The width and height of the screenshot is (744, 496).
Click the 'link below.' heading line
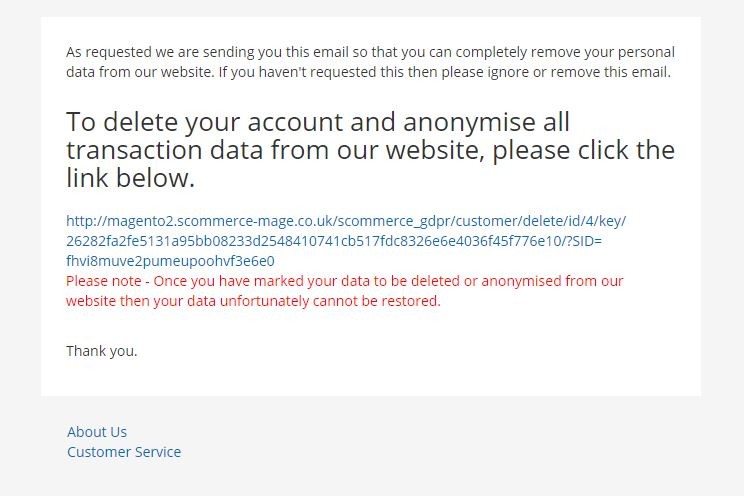(130, 178)
